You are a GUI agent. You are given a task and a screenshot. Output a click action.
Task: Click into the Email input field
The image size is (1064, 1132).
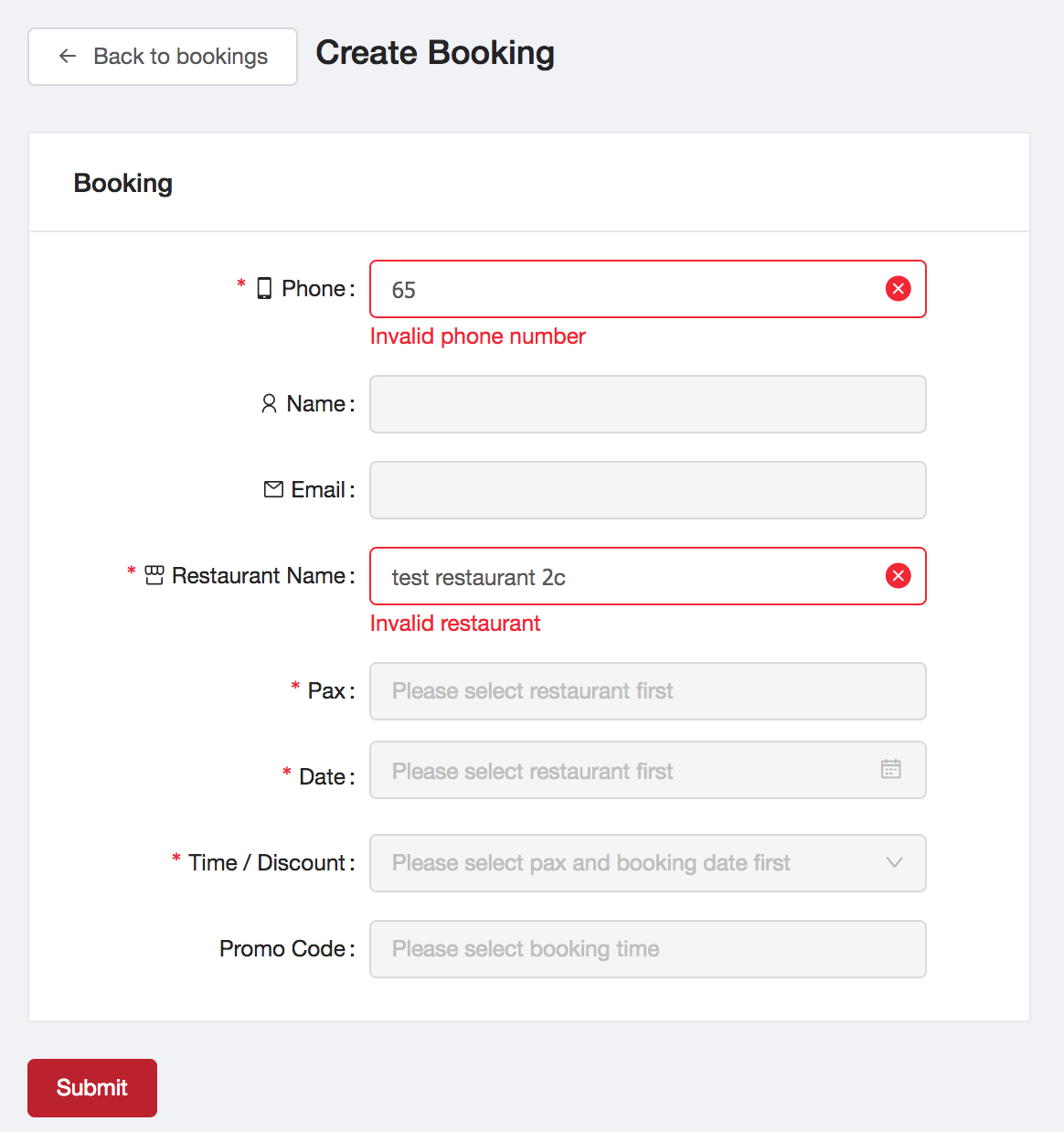(648, 490)
